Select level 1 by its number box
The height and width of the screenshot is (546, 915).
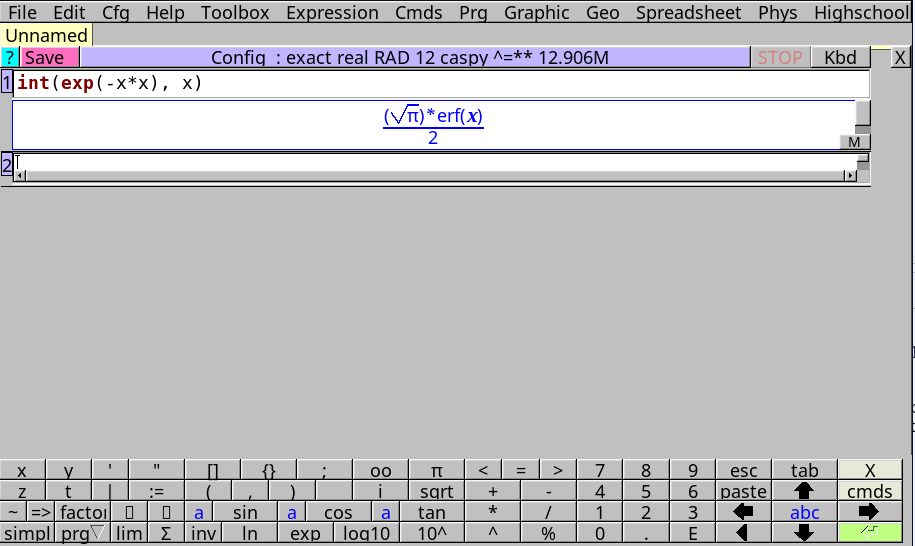pyautogui.click(x=6, y=82)
